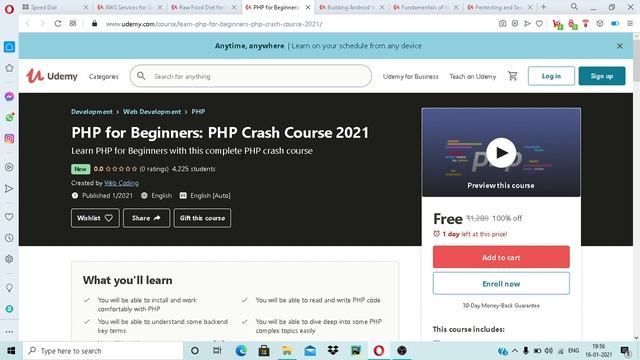Open Udemy for Business link
Image resolution: width=640 pixels, height=360 pixels.
click(411, 76)
